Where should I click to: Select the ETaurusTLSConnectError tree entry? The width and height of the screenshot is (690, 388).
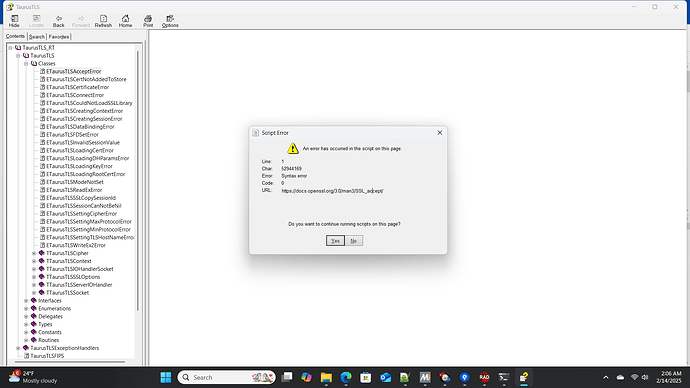pos(75,95)
